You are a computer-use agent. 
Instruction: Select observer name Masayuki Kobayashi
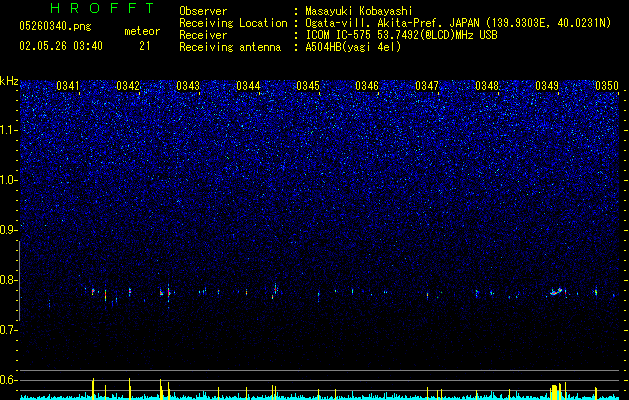click(359, 11)
